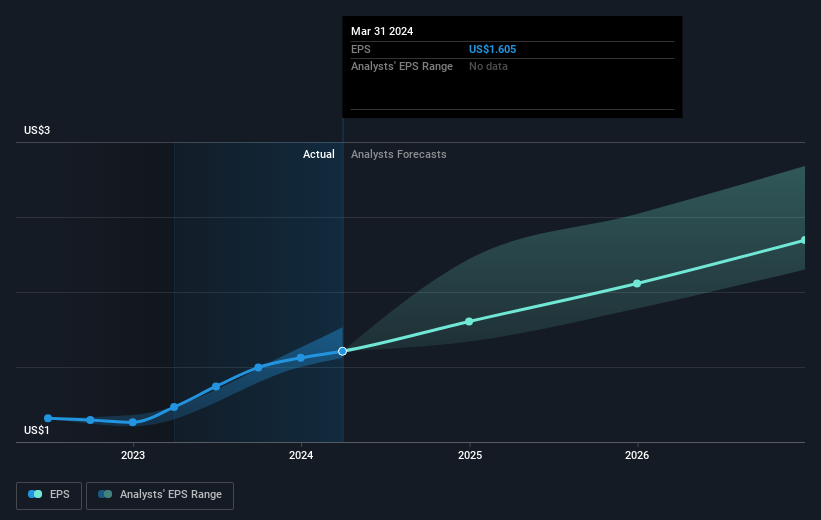Viewport: 821px width, 520px height.
Task: Click the EPS color icon in the legend
Action: (35, 494)
